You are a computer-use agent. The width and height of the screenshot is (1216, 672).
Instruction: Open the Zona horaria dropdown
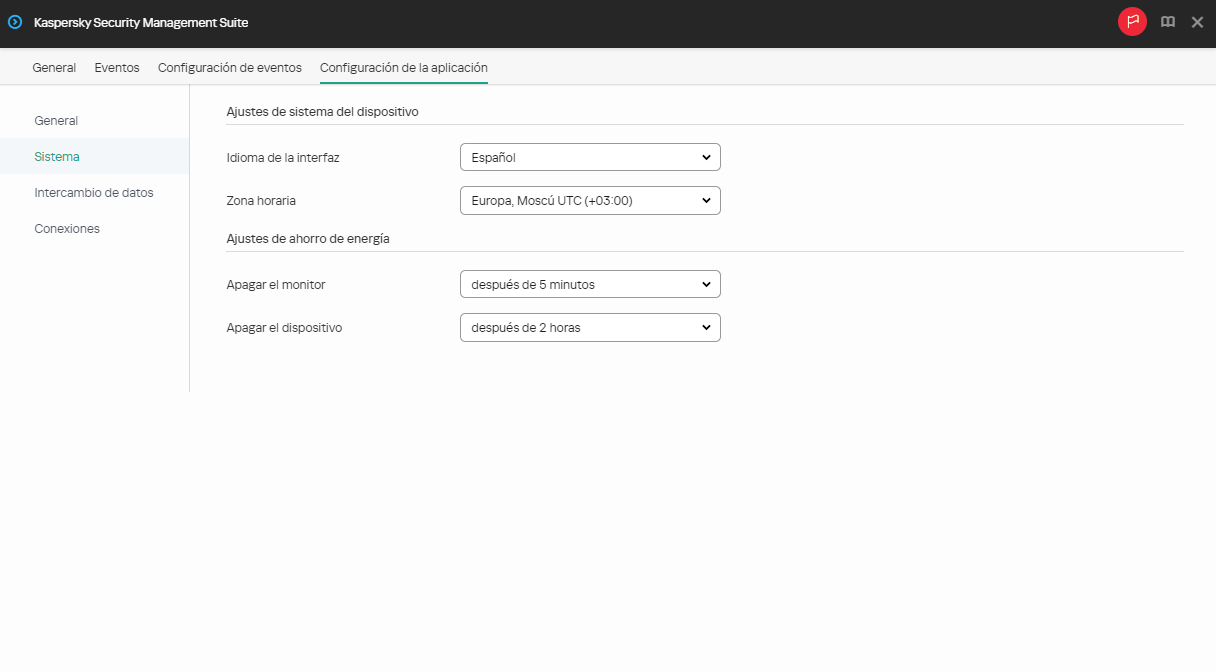click(x=590, y=200)
